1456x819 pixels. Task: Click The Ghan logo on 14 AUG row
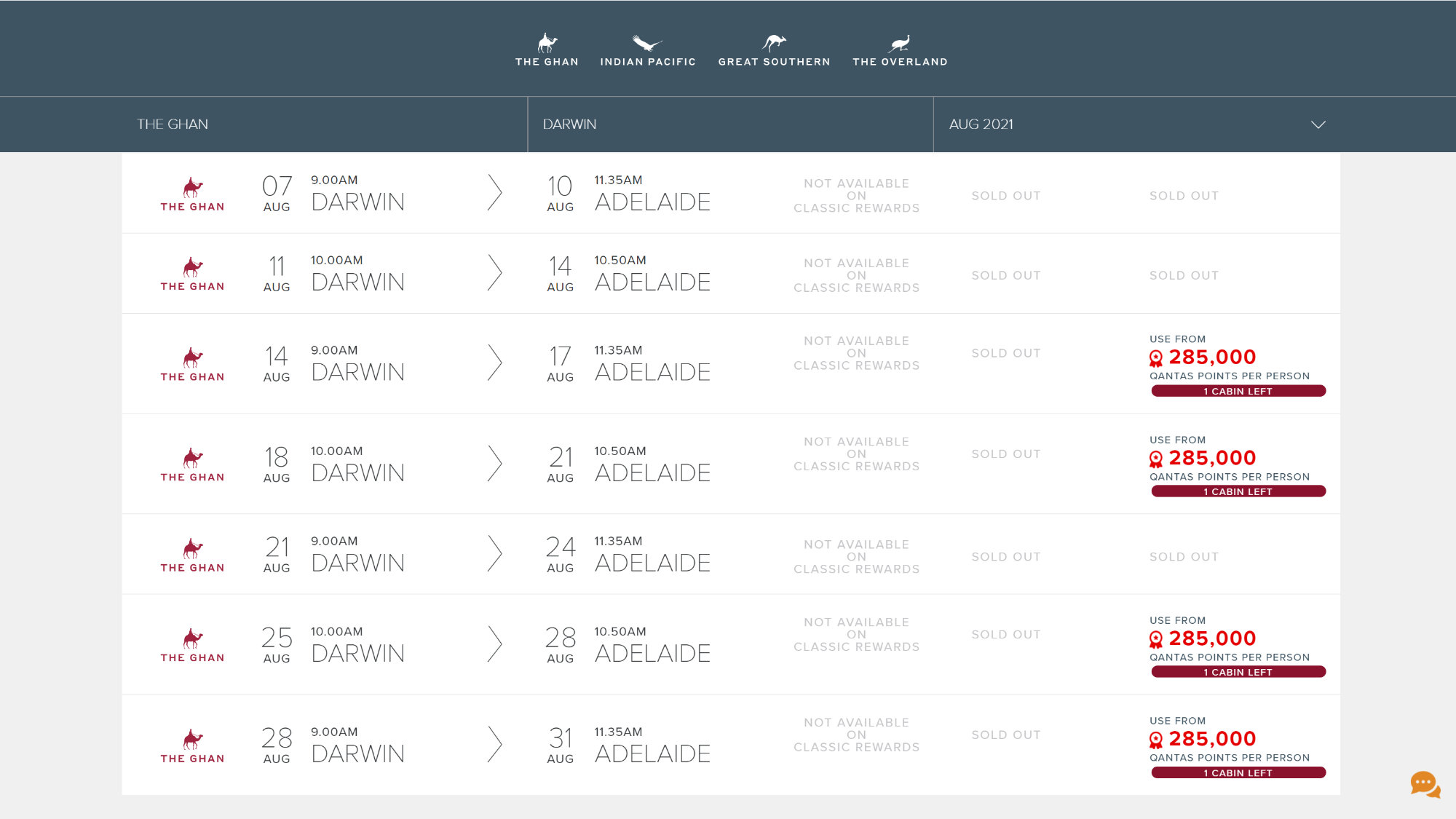pyautogui.click(x=192, y=365)
